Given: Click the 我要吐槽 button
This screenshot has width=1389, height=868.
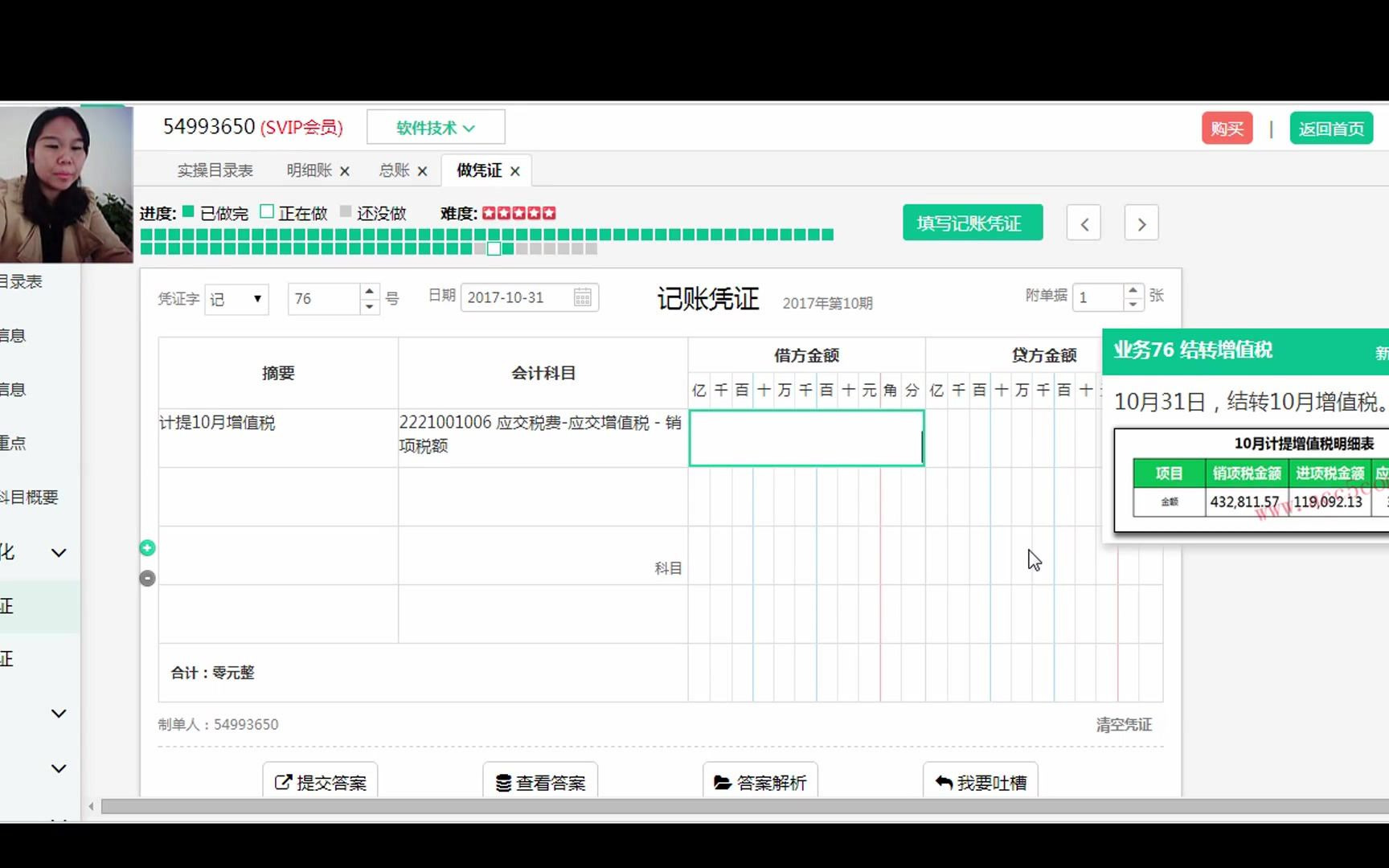Looking at the screenshot, I should 980,782.
